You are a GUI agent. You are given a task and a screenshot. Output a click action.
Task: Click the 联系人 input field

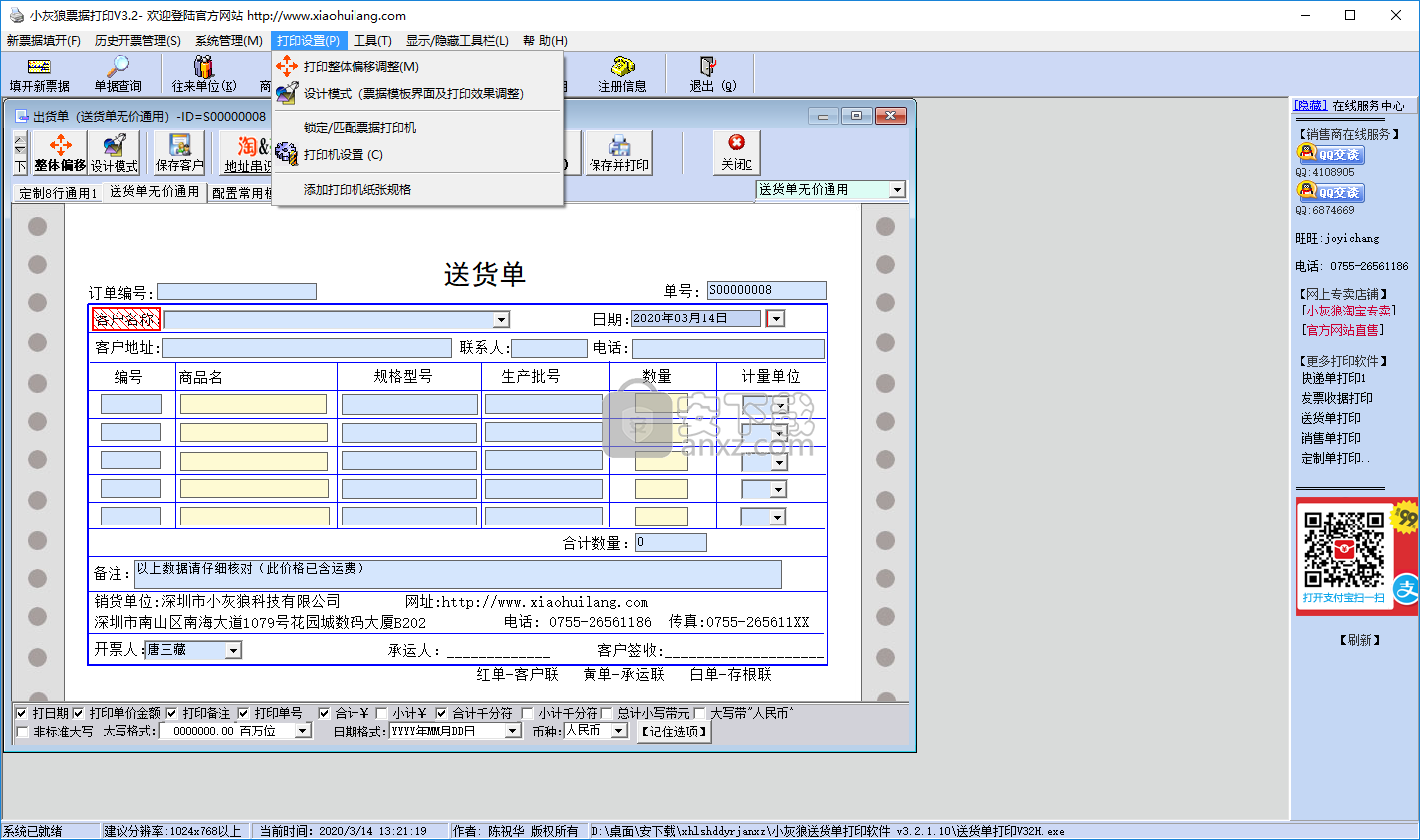click(x=550, y=348)
